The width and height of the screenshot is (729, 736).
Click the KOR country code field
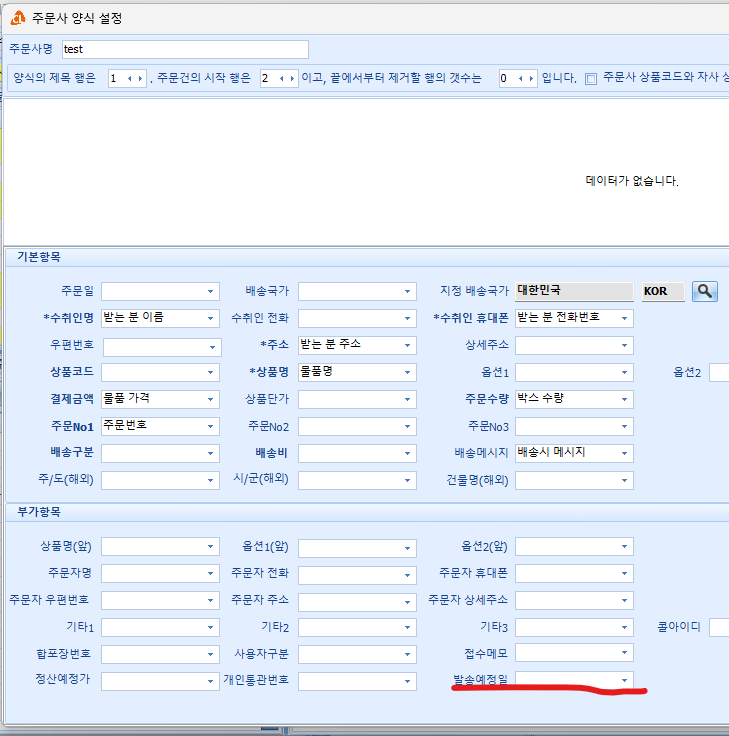pyautogui.click(x=663, y=291)
